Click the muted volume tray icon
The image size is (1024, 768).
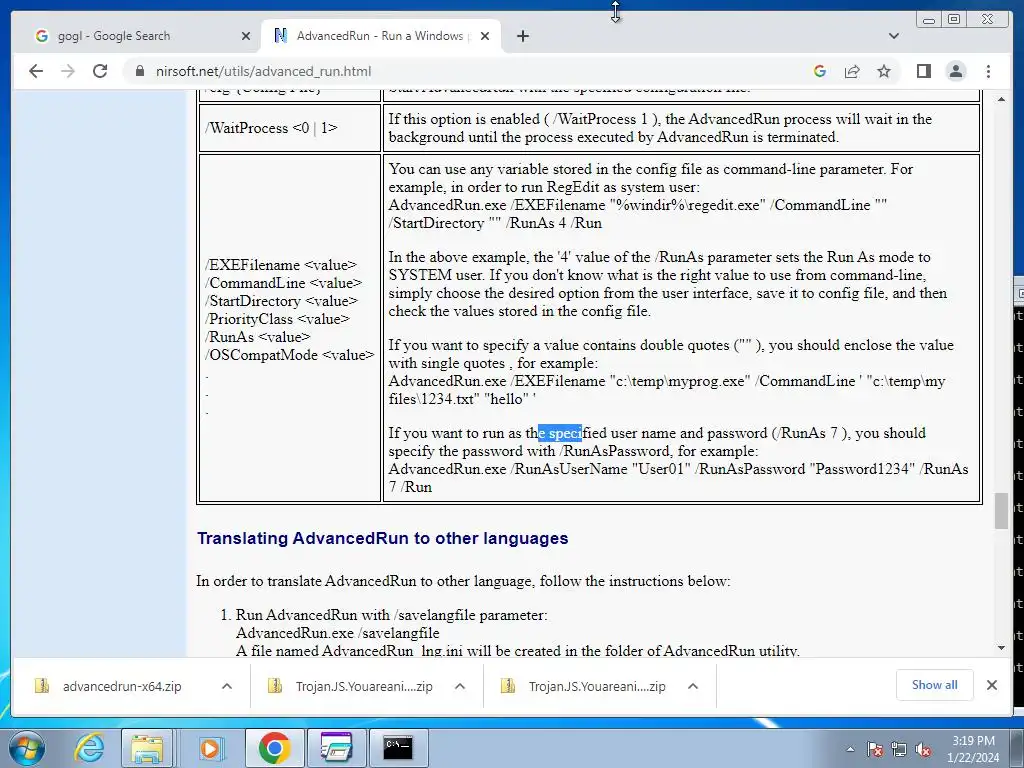[x=923, y=749]
